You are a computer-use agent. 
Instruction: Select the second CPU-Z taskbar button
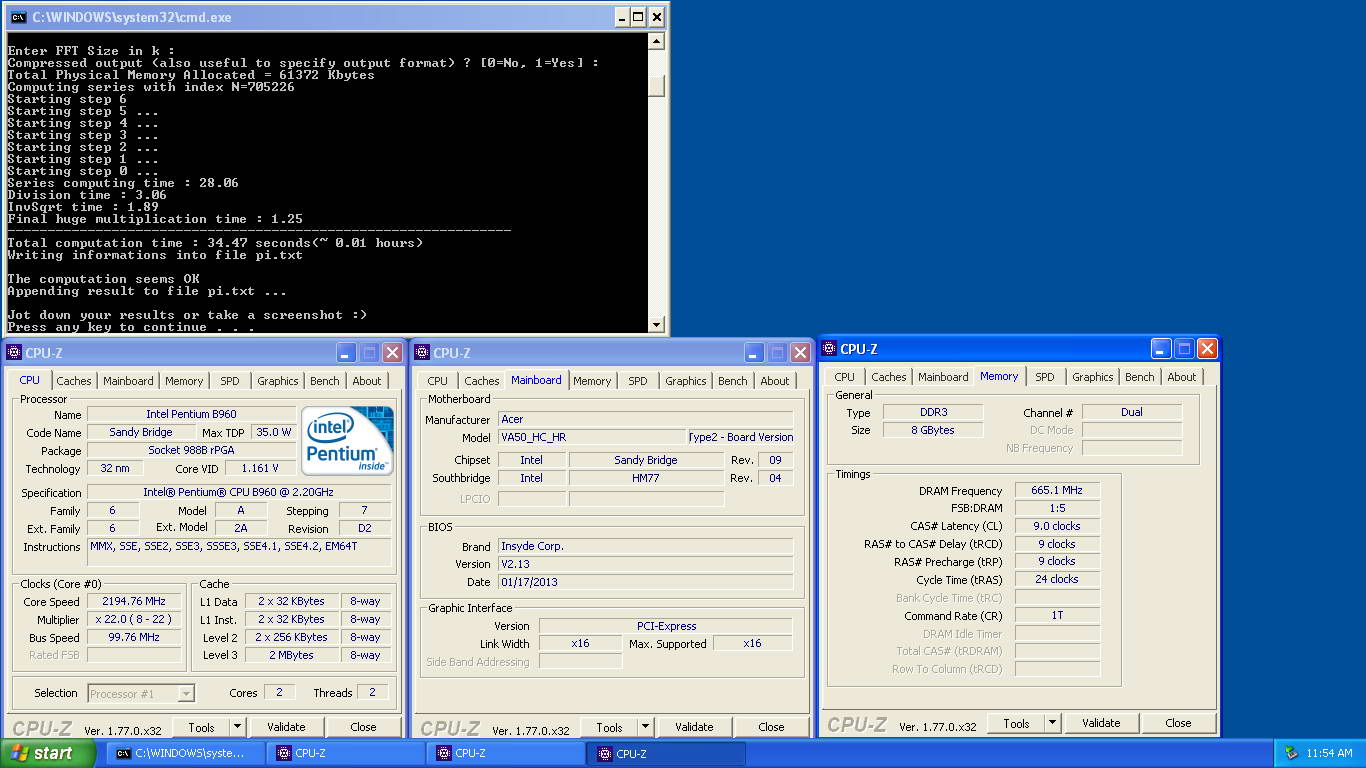pyautogui.click(x=507, y=753)
